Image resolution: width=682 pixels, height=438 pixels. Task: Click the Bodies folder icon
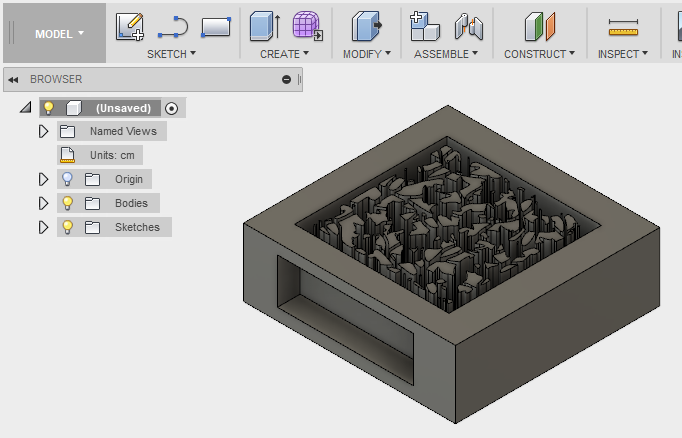92,203
